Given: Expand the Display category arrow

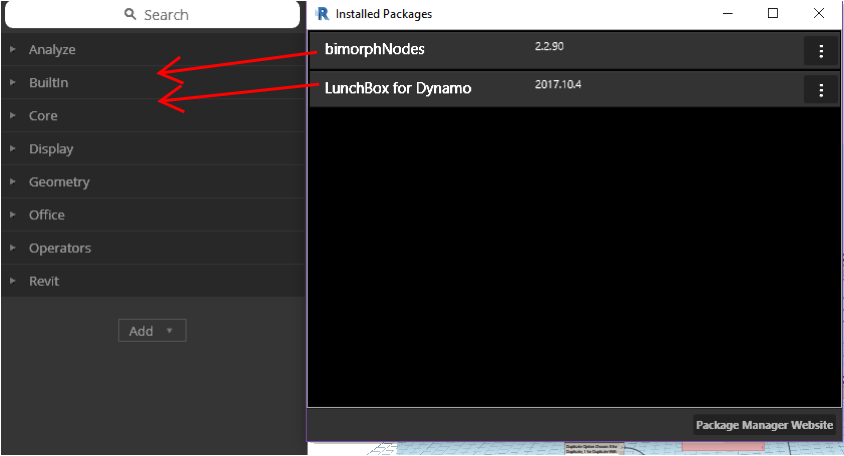Looking at the screenshot, I should (12, 149).
